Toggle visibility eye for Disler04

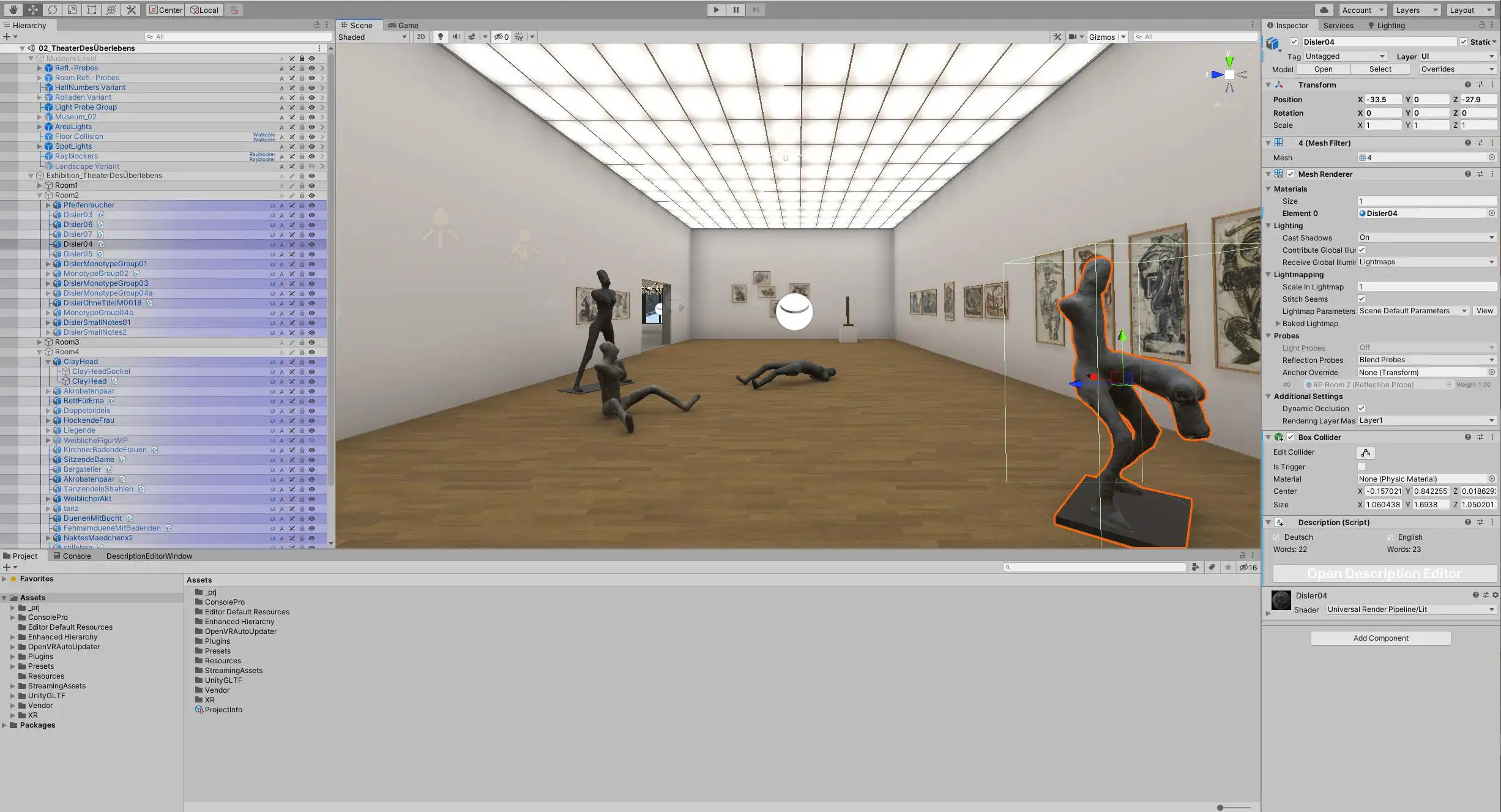click(311, 244)
